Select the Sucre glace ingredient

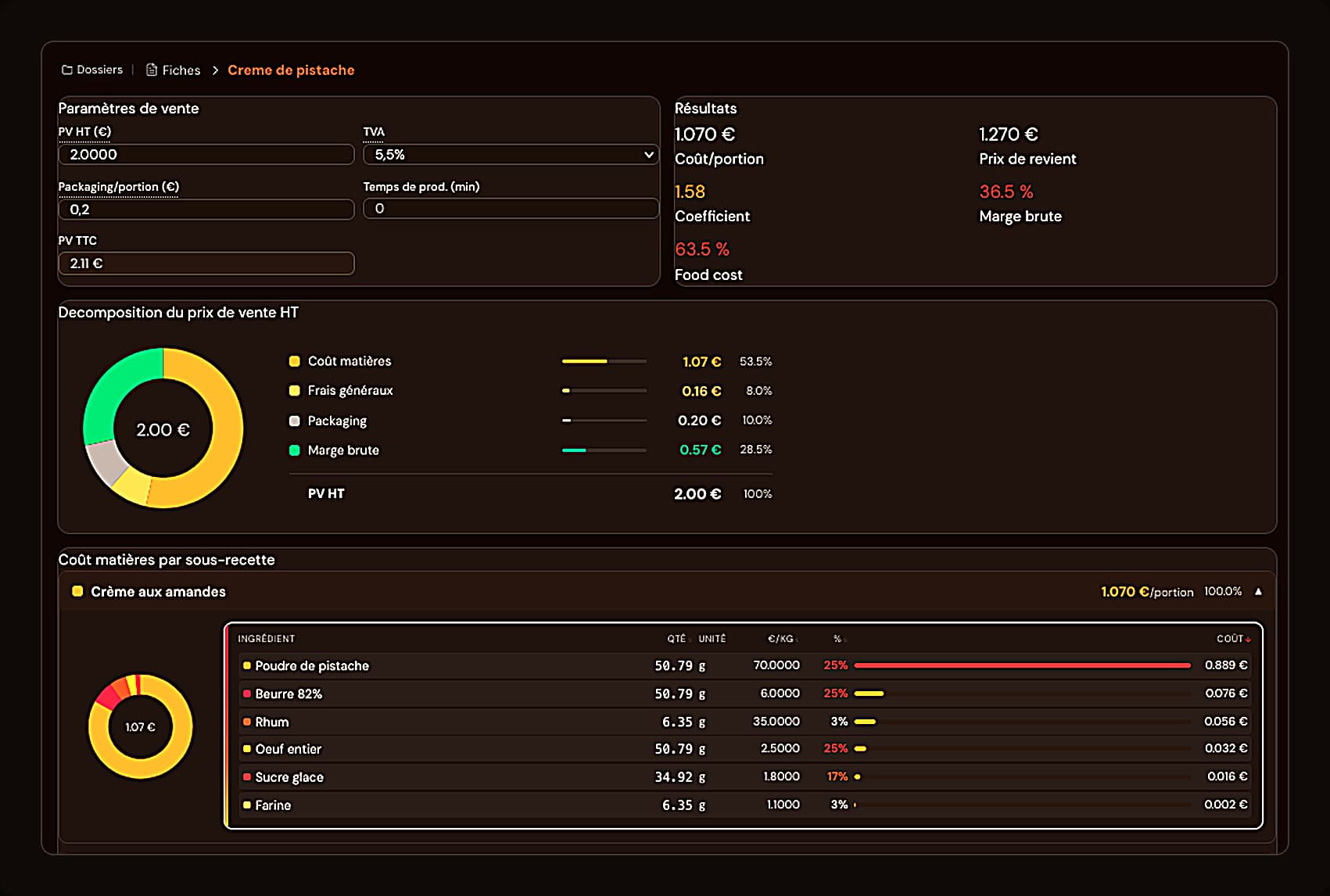point(744,777)
